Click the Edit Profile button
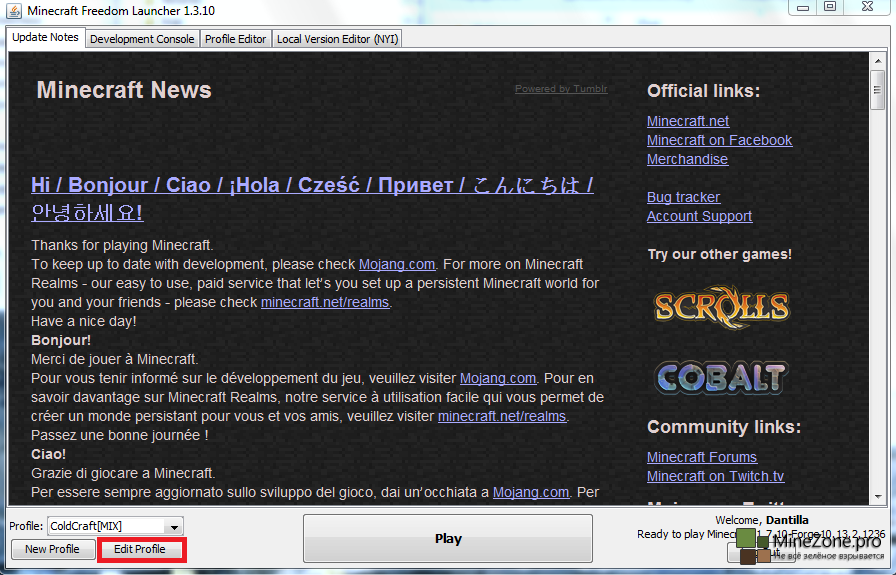The width and height of the screenshot is (896, 575). [140, 549]
